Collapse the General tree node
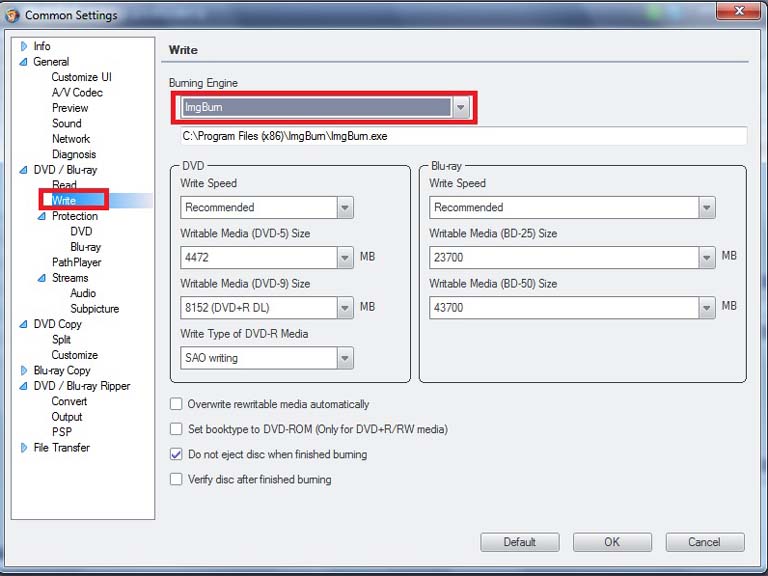The height and width of the screenshot is (576, 768). 24,62
